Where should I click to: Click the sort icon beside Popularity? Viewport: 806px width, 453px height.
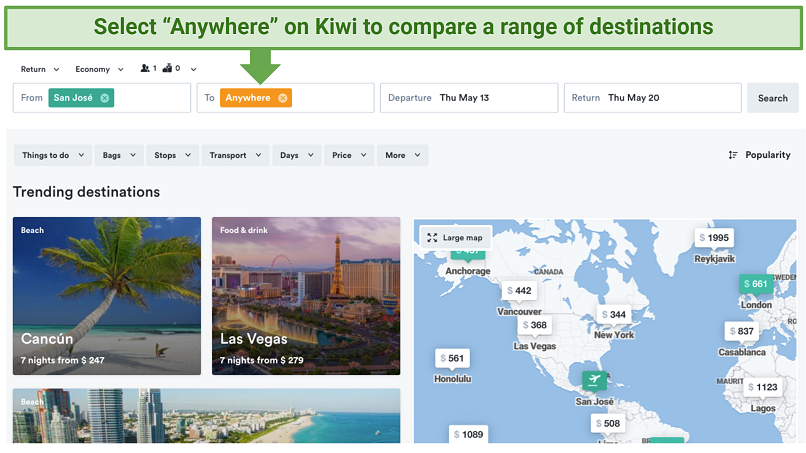[x=733, y=155]
